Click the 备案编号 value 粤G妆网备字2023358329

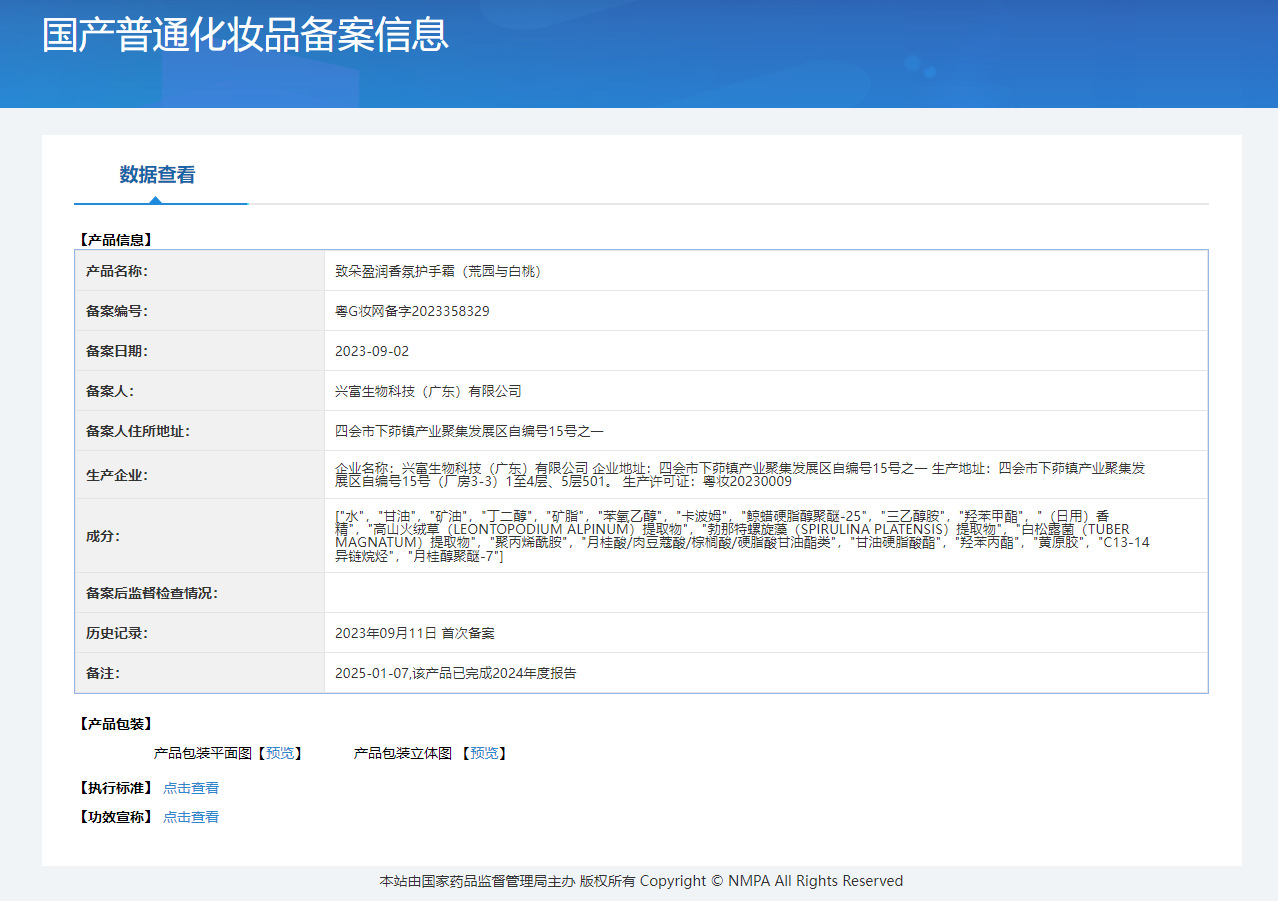[412, 311]
